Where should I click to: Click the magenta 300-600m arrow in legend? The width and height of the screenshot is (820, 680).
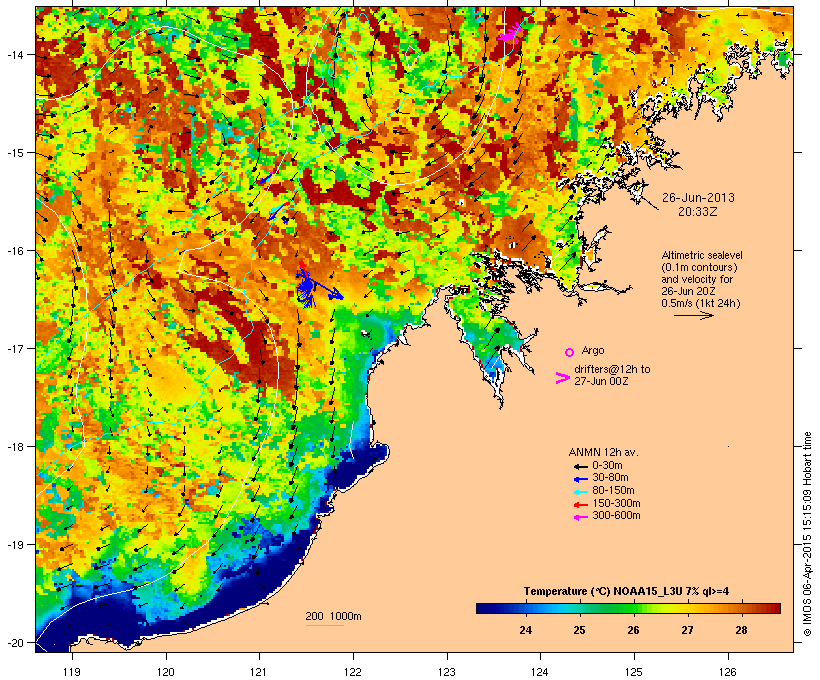580,517
